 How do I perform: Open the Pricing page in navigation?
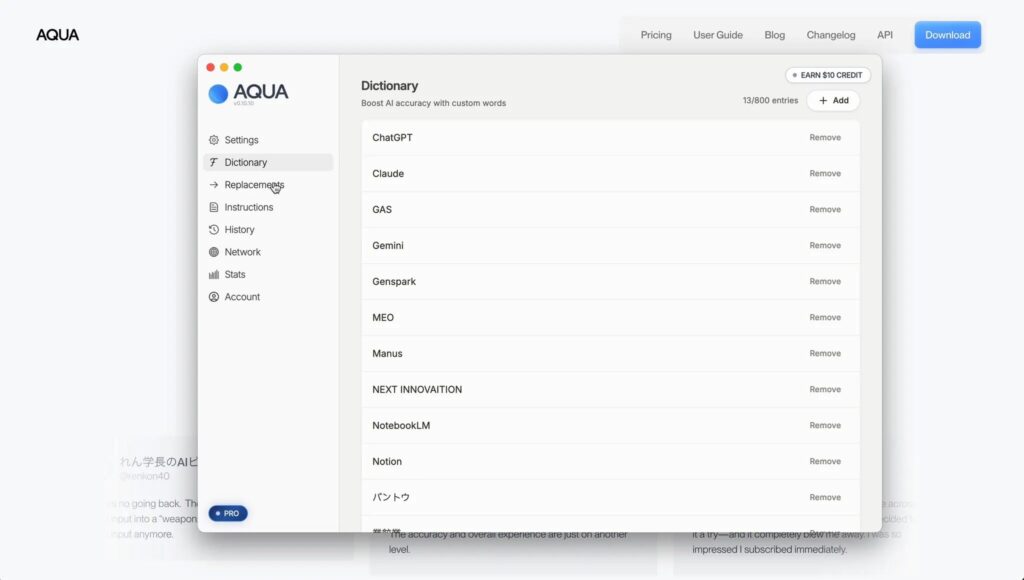click(x=656, y=35)
